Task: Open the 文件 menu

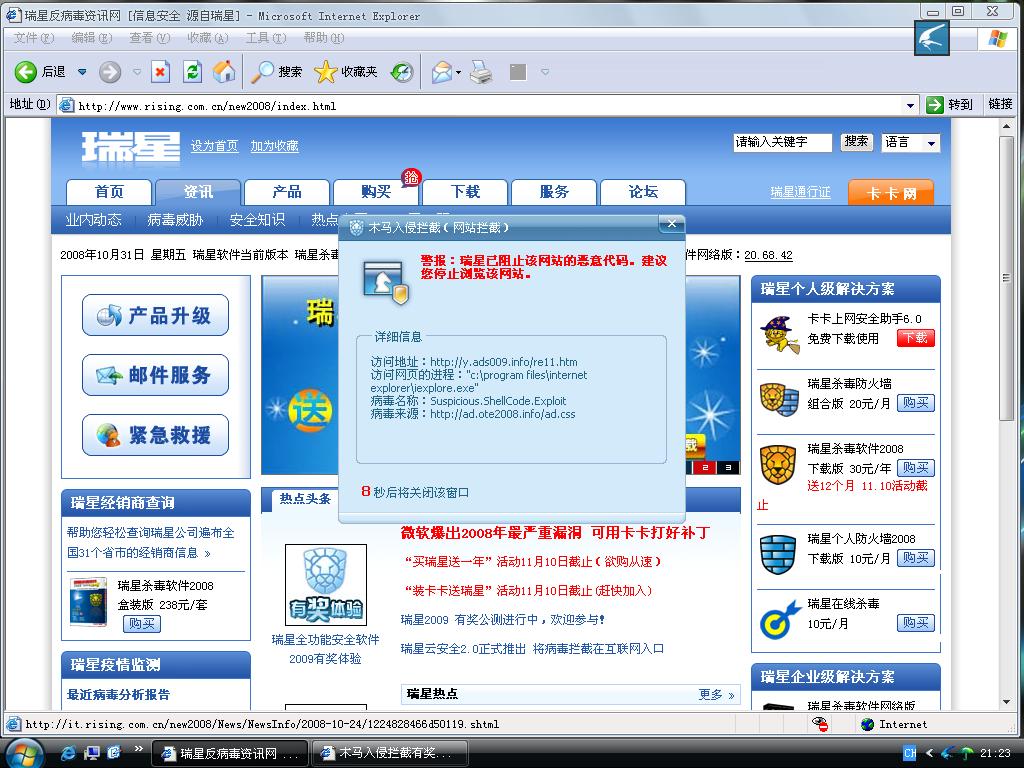Action: pyautogui.click(x=34, y=38)
